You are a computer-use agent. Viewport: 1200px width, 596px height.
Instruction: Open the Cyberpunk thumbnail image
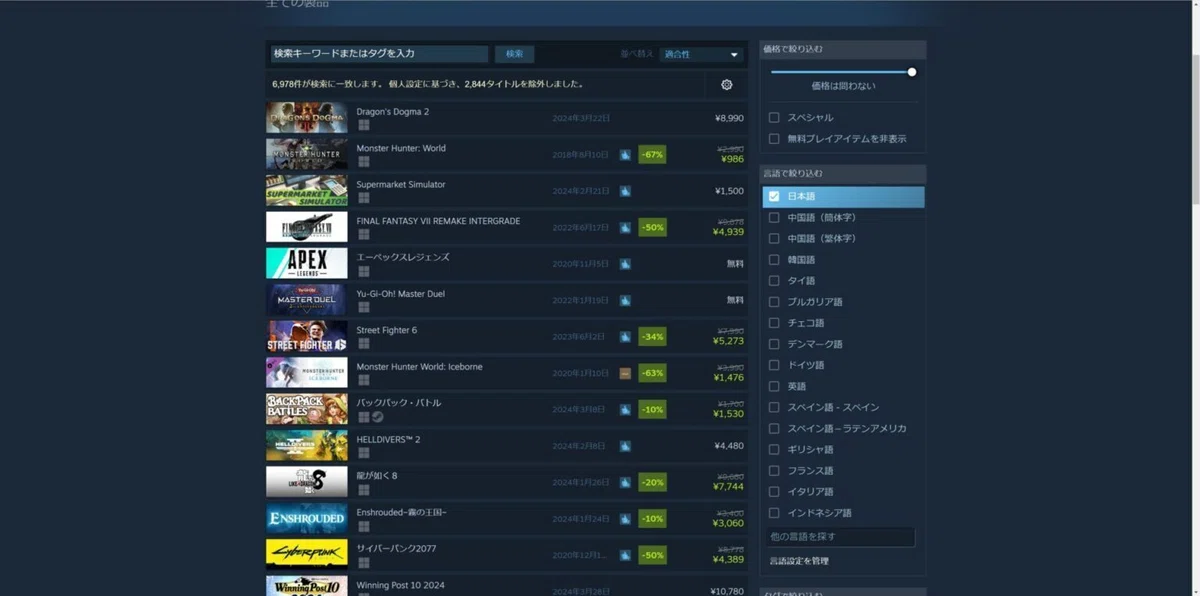pyautogui.click(x=307, y=554)
